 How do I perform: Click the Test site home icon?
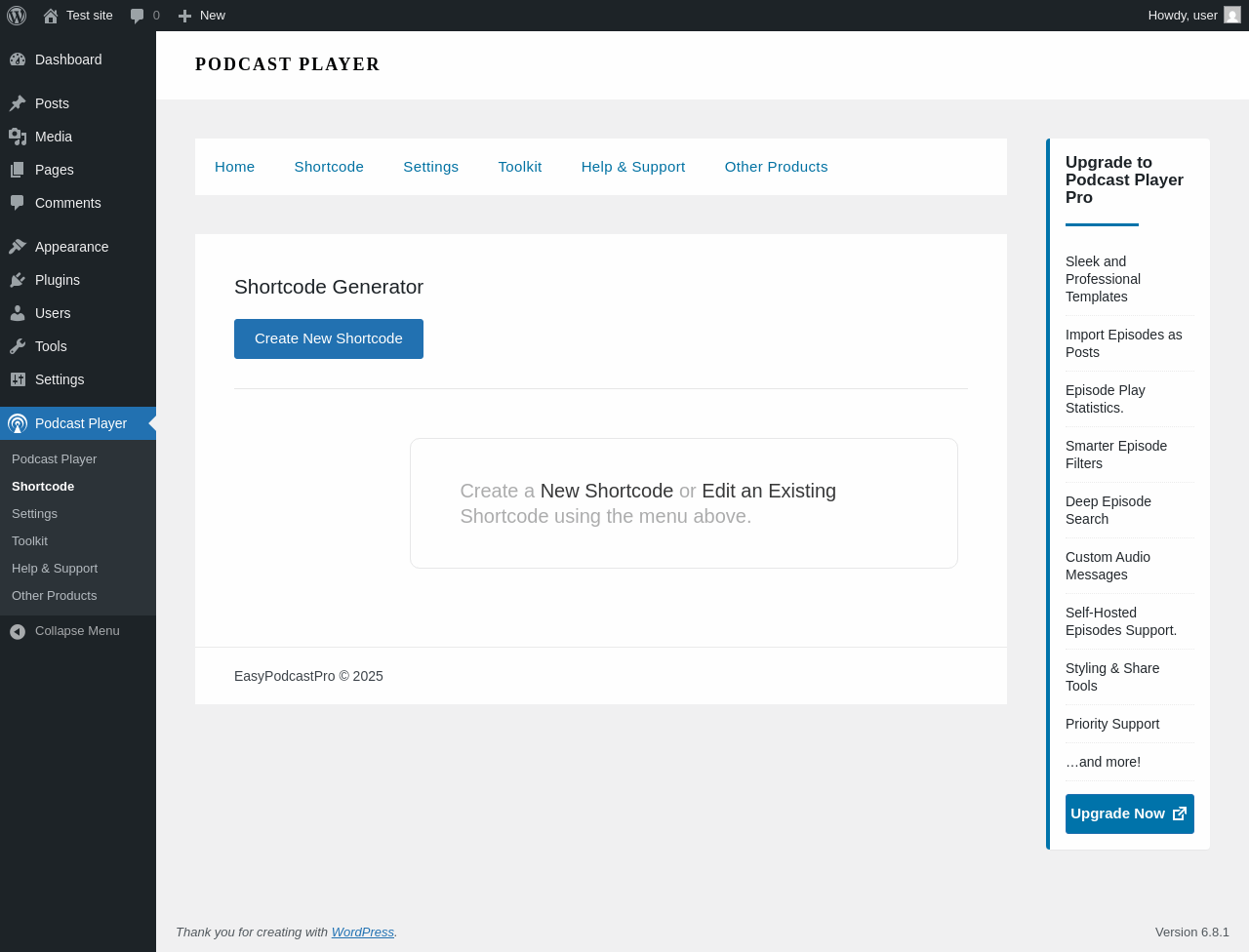pyautogui.click(x=51, y=16)
